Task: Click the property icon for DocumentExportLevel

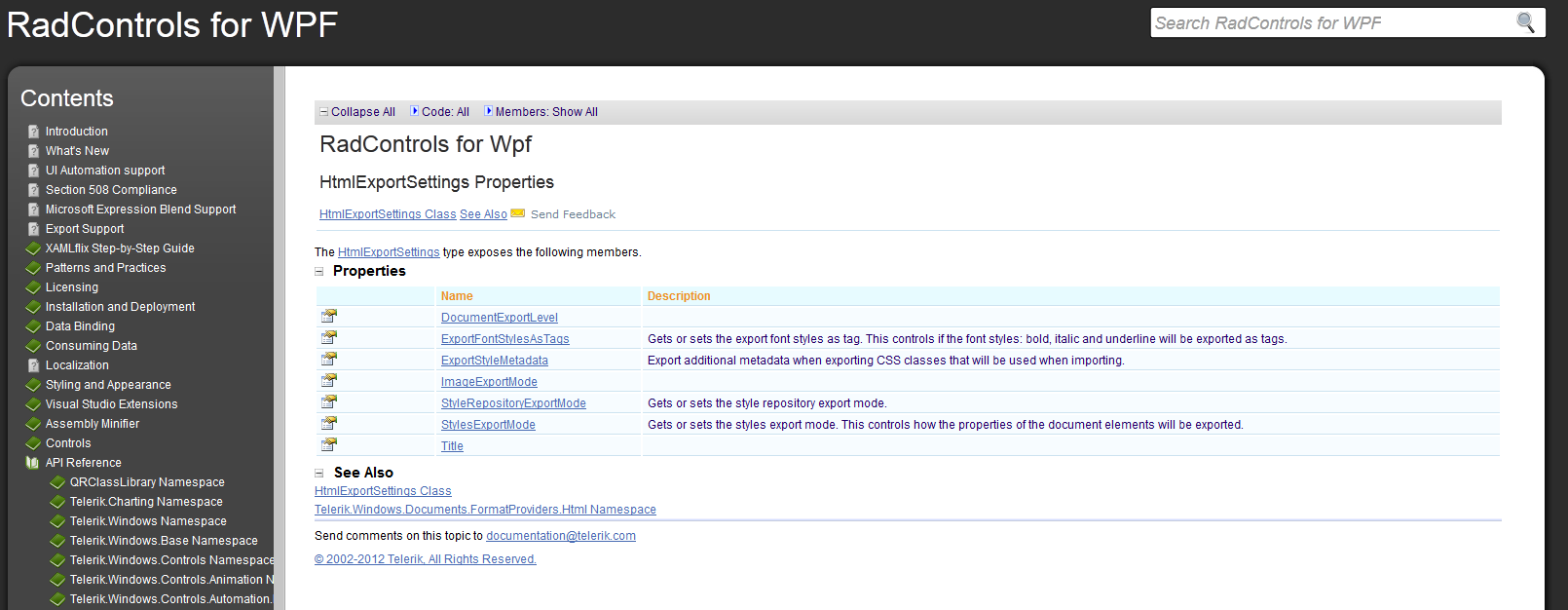Action: click(329, 316)
